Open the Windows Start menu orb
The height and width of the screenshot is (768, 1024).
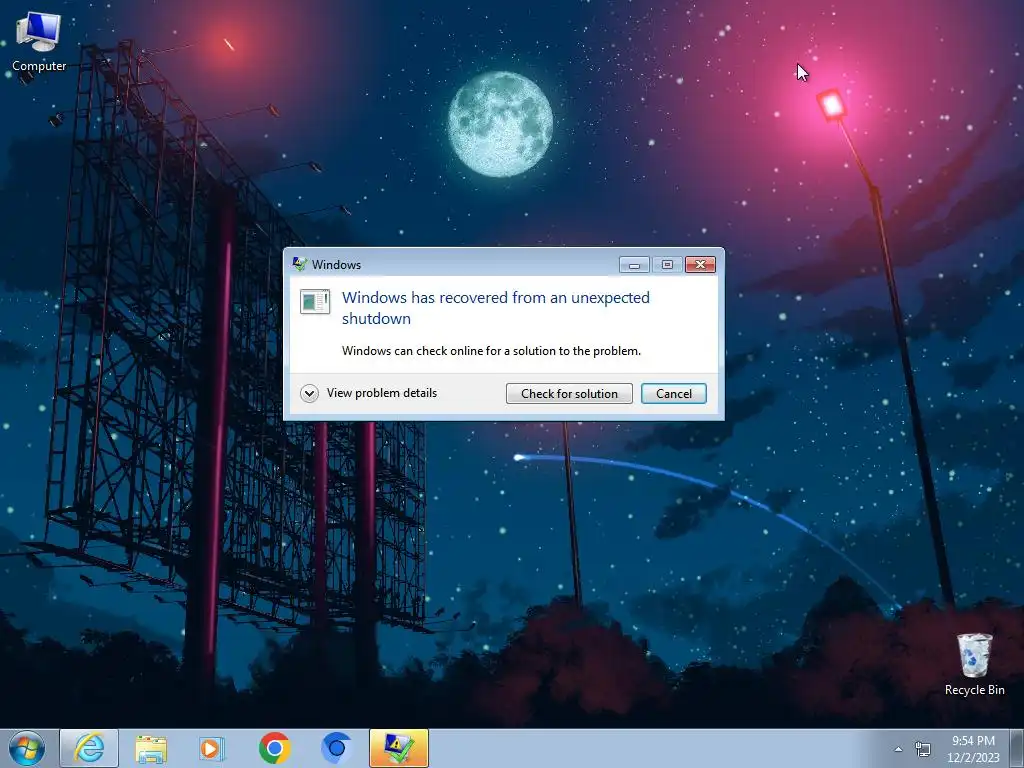coord(27,748)
